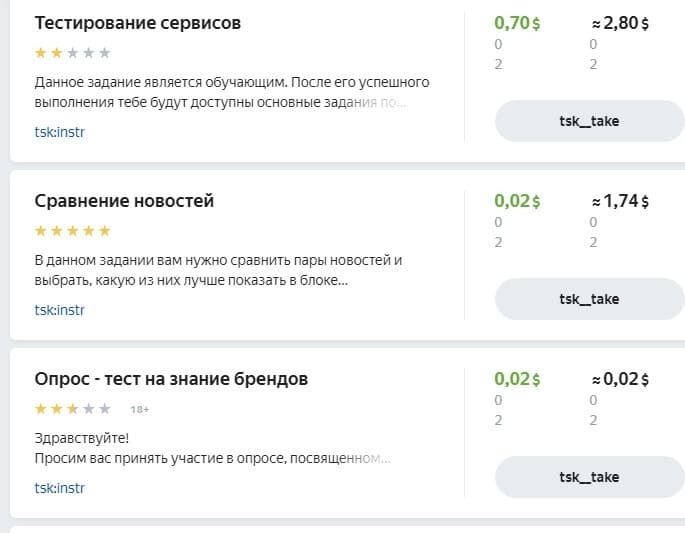Open the Тестирование сервисов task title
Screen dimensions: 685x533
click(x=137, y=23)
